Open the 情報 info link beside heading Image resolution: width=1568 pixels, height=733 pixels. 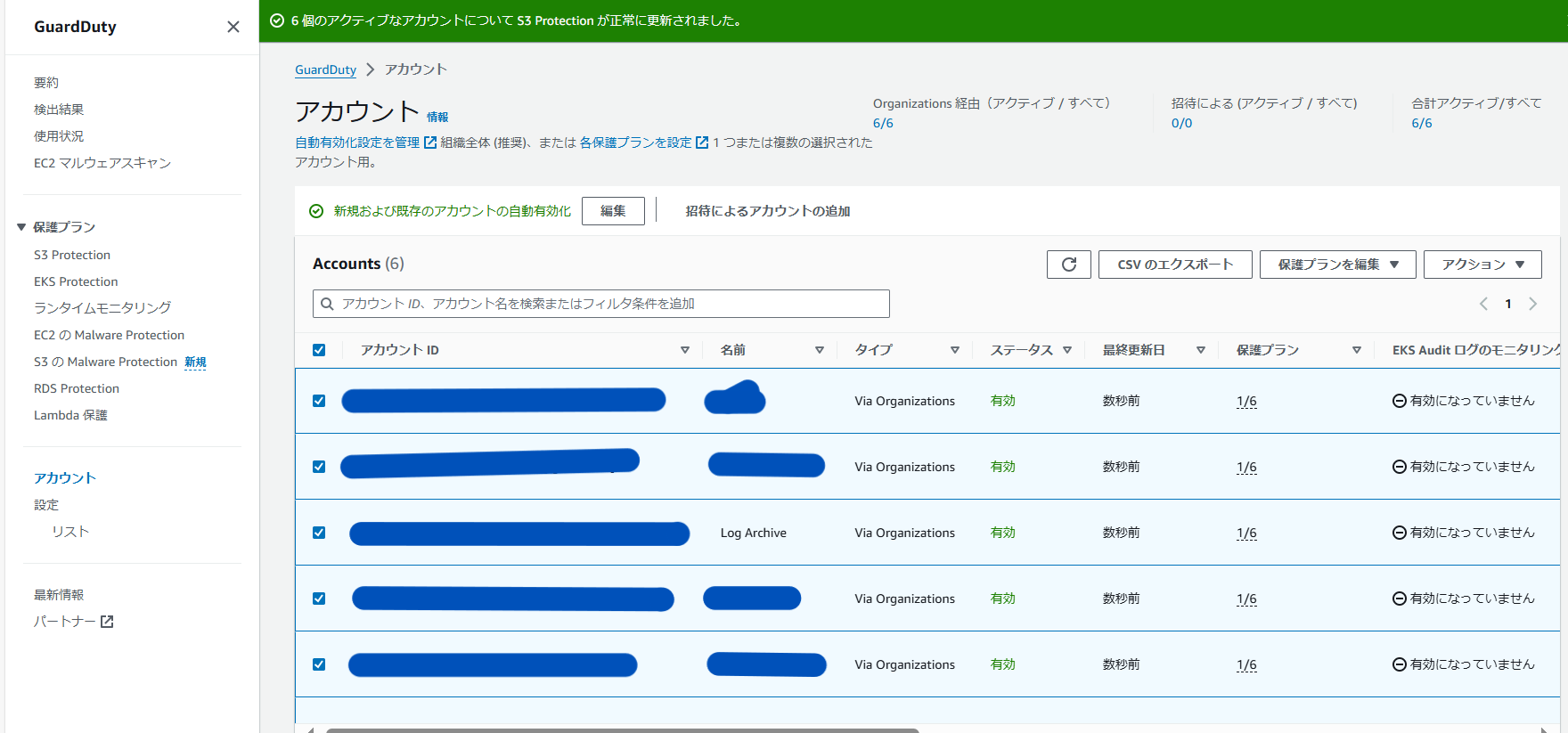[437, 117]
